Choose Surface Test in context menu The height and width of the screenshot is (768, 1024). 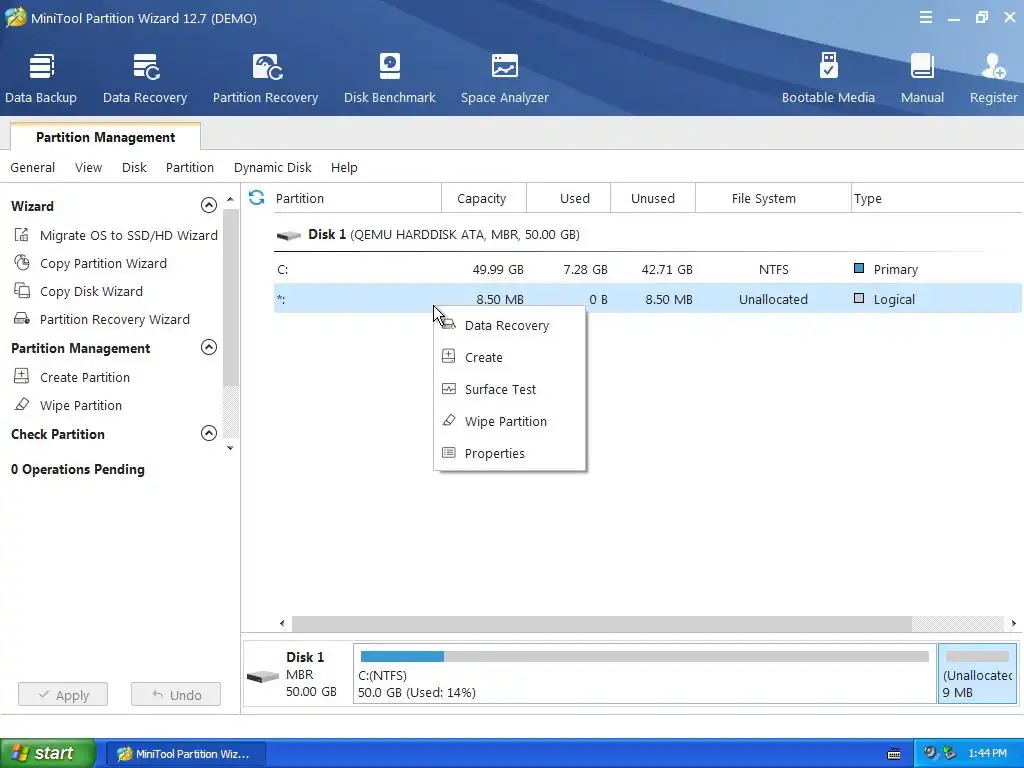tap(509, 389)
